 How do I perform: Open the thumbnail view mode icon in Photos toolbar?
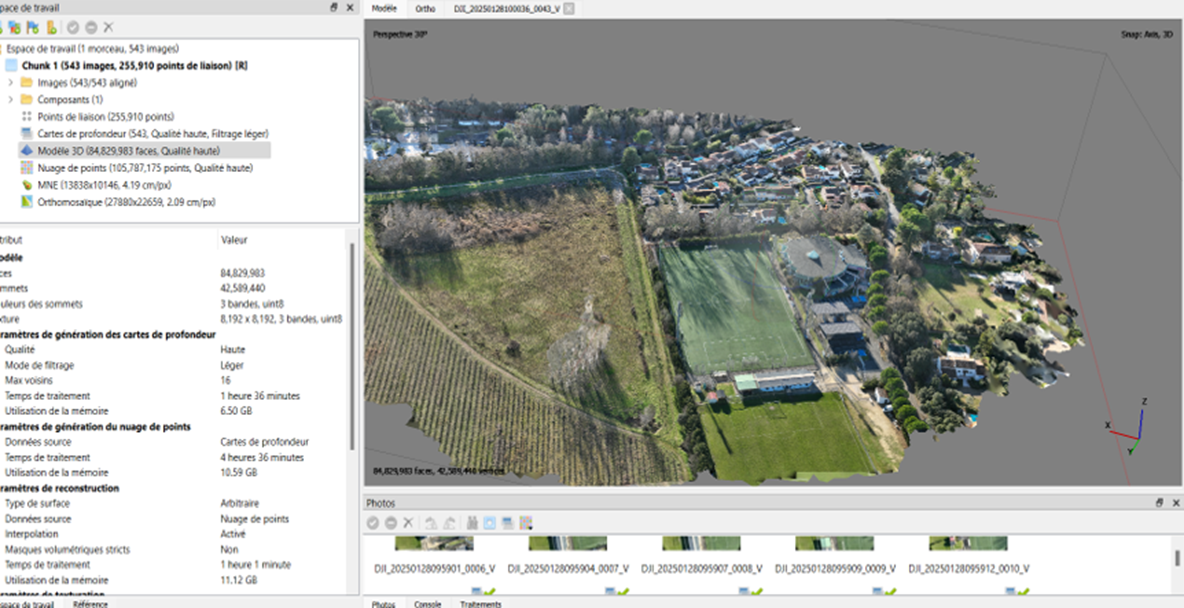point(490,523)
